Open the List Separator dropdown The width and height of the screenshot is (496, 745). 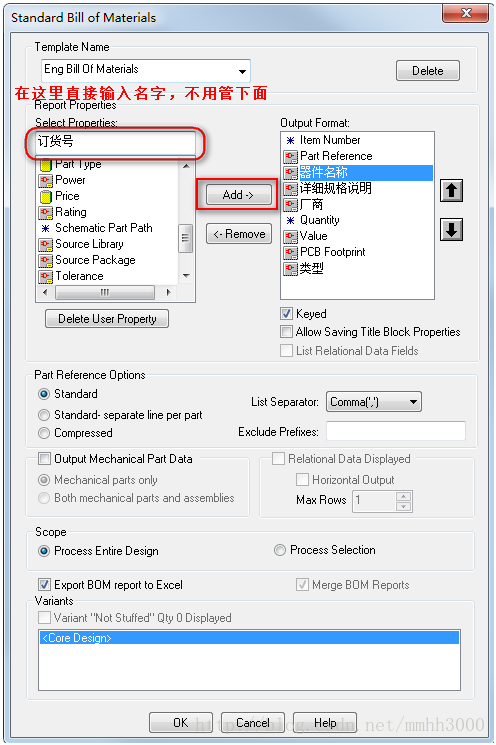(413, 402)
